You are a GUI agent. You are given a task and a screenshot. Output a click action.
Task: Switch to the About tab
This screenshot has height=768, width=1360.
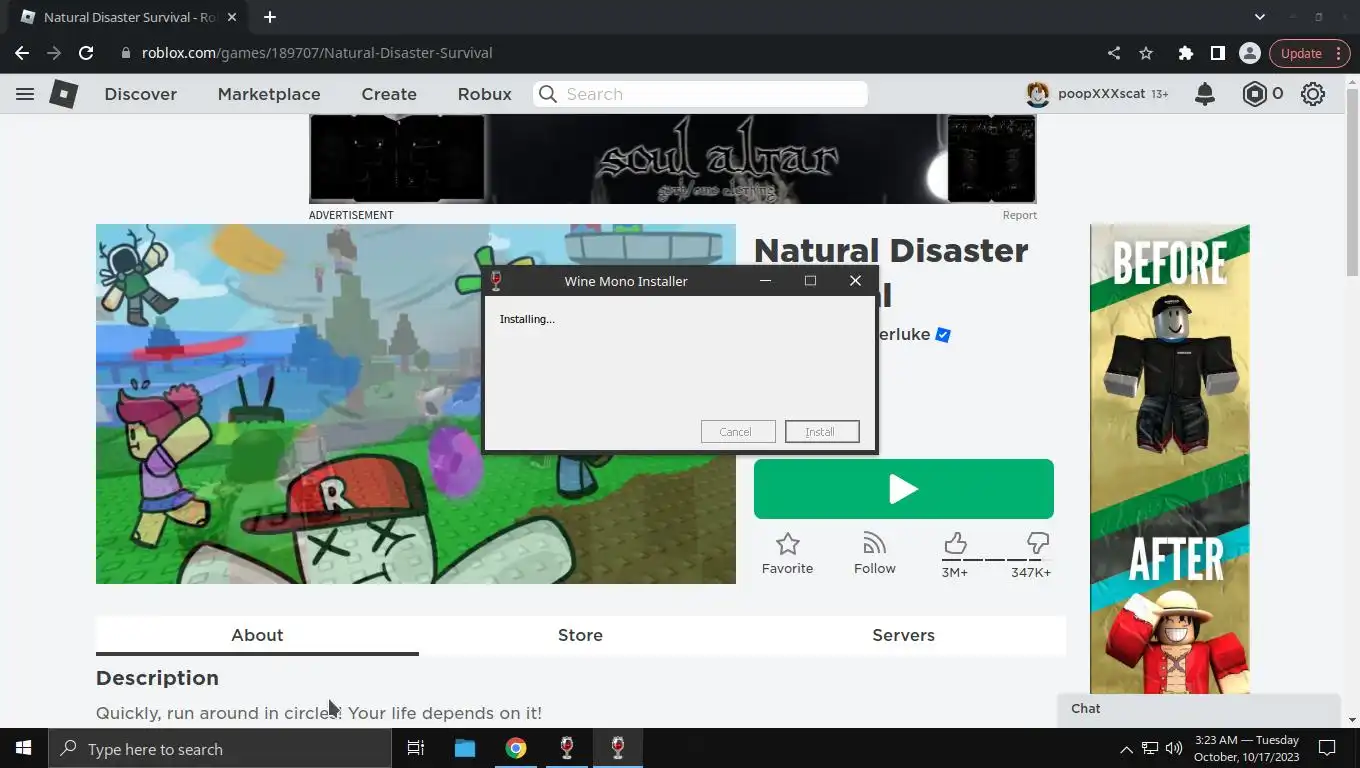point(257,635)
